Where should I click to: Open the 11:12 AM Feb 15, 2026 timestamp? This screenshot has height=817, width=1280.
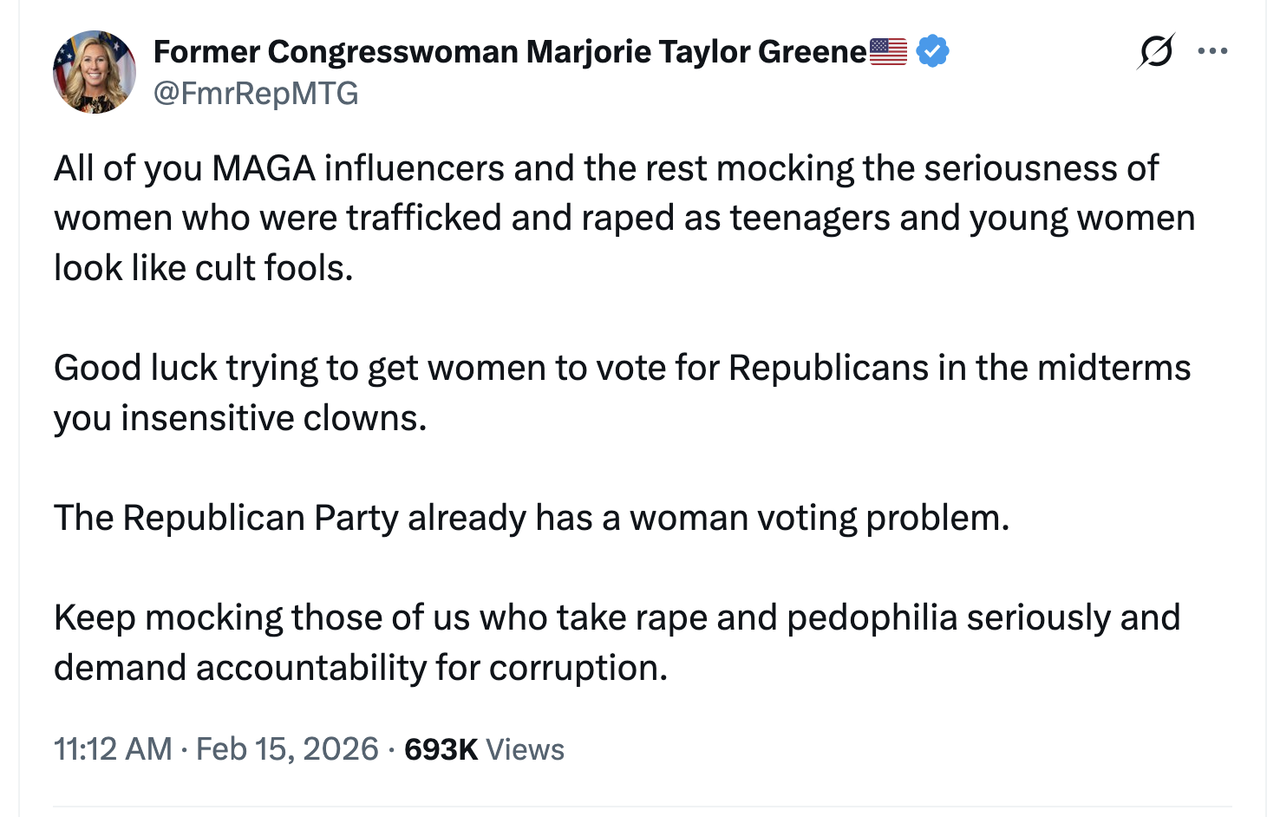216,749
